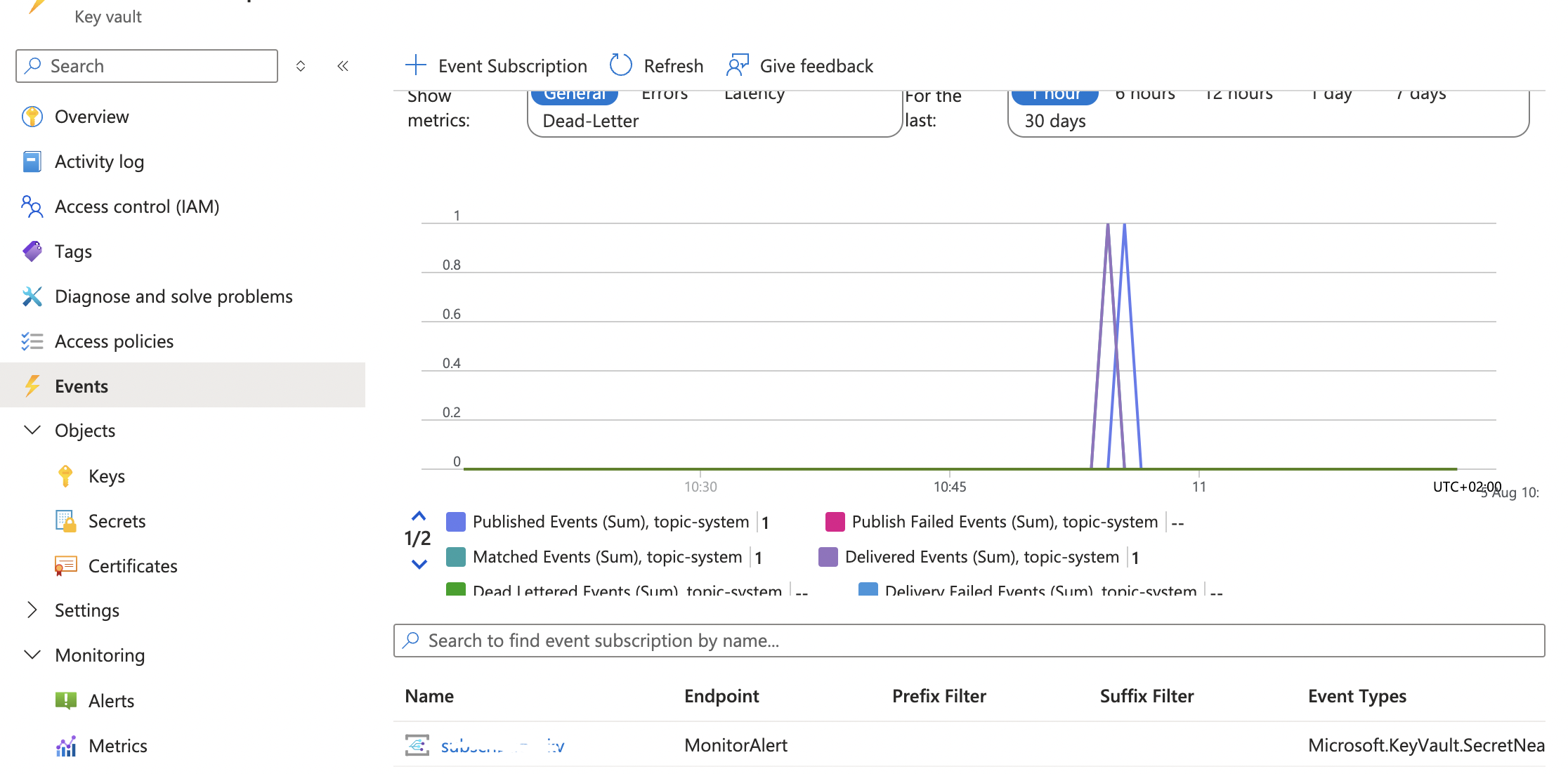
Task: Select 12 hours time range
Action: (x=1239, y=95)
